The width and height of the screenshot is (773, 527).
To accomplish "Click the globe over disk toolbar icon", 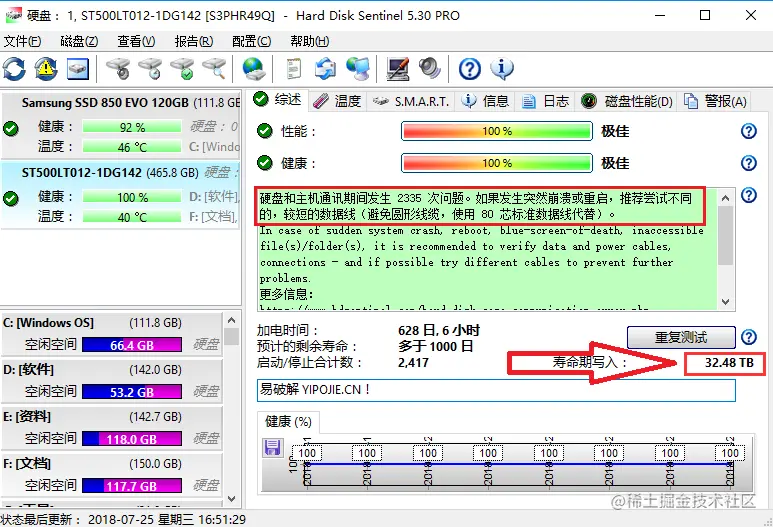I will point(254,69).
